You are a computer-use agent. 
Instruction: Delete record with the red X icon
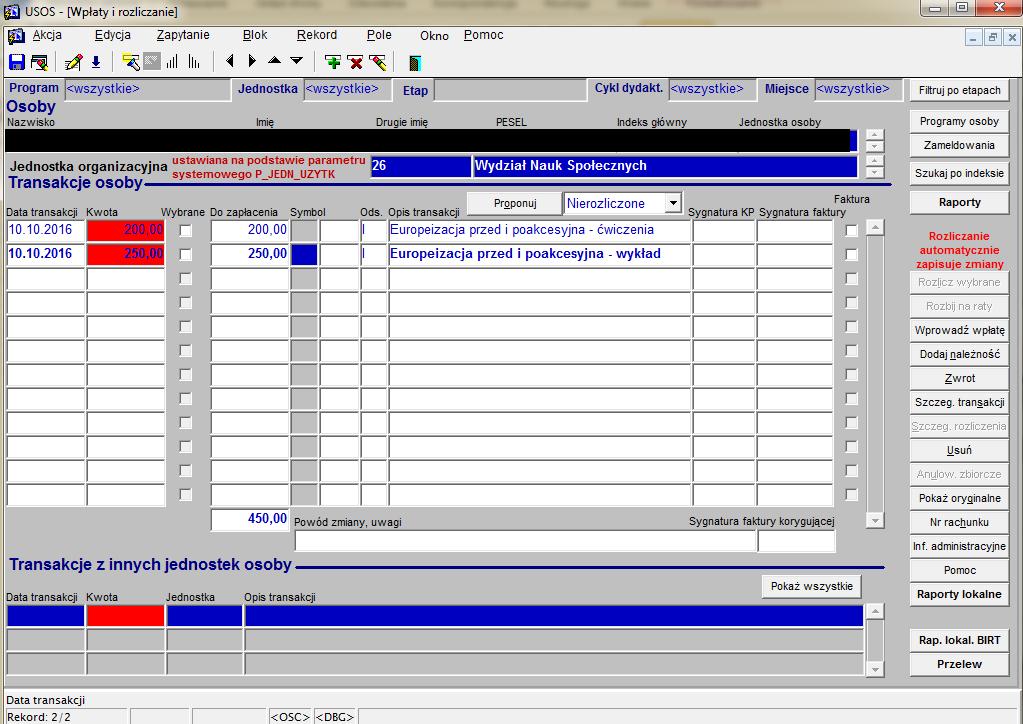(x=356, y=62)
